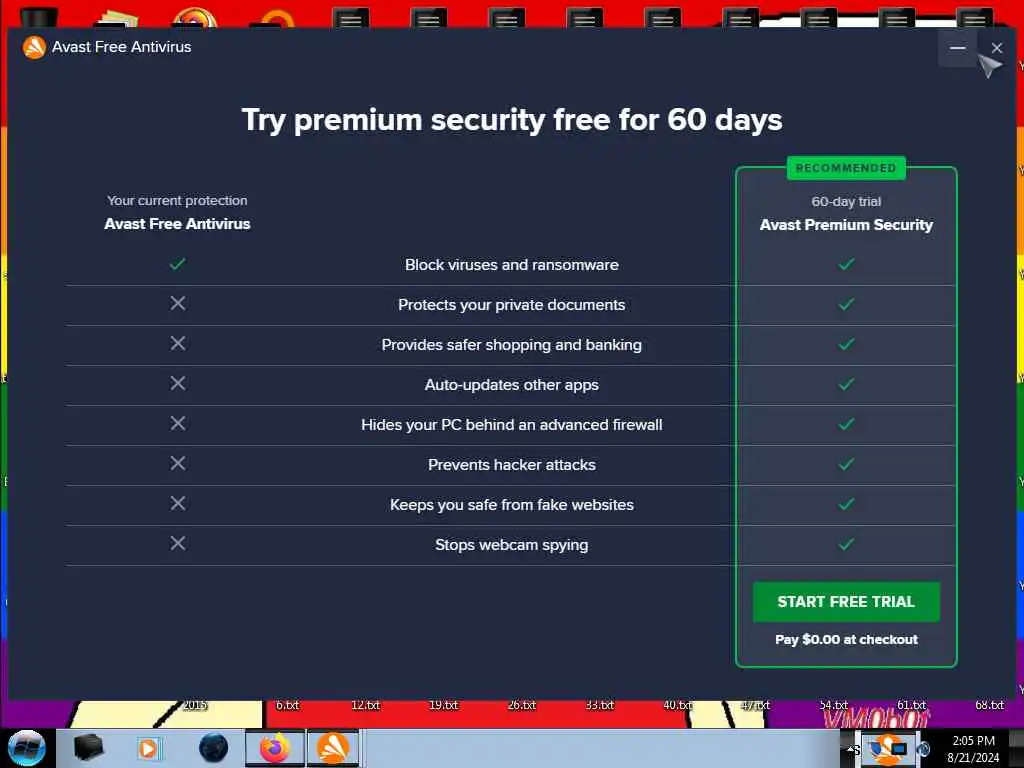Close the Avast trial offer window
Image resolution: width=1024 pixels, height=768 pixels.
click(996, 48)
